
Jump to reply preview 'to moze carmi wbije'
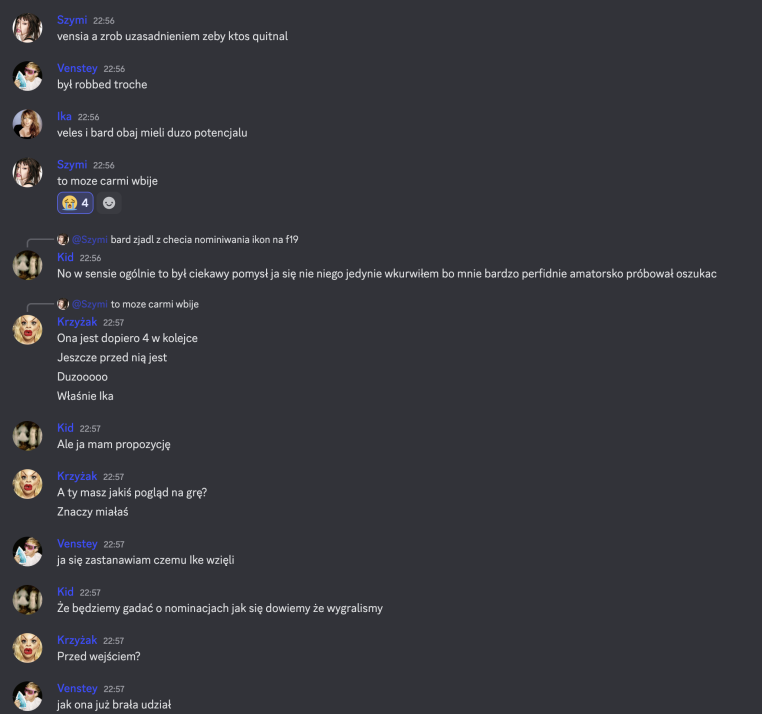(155, 304)
